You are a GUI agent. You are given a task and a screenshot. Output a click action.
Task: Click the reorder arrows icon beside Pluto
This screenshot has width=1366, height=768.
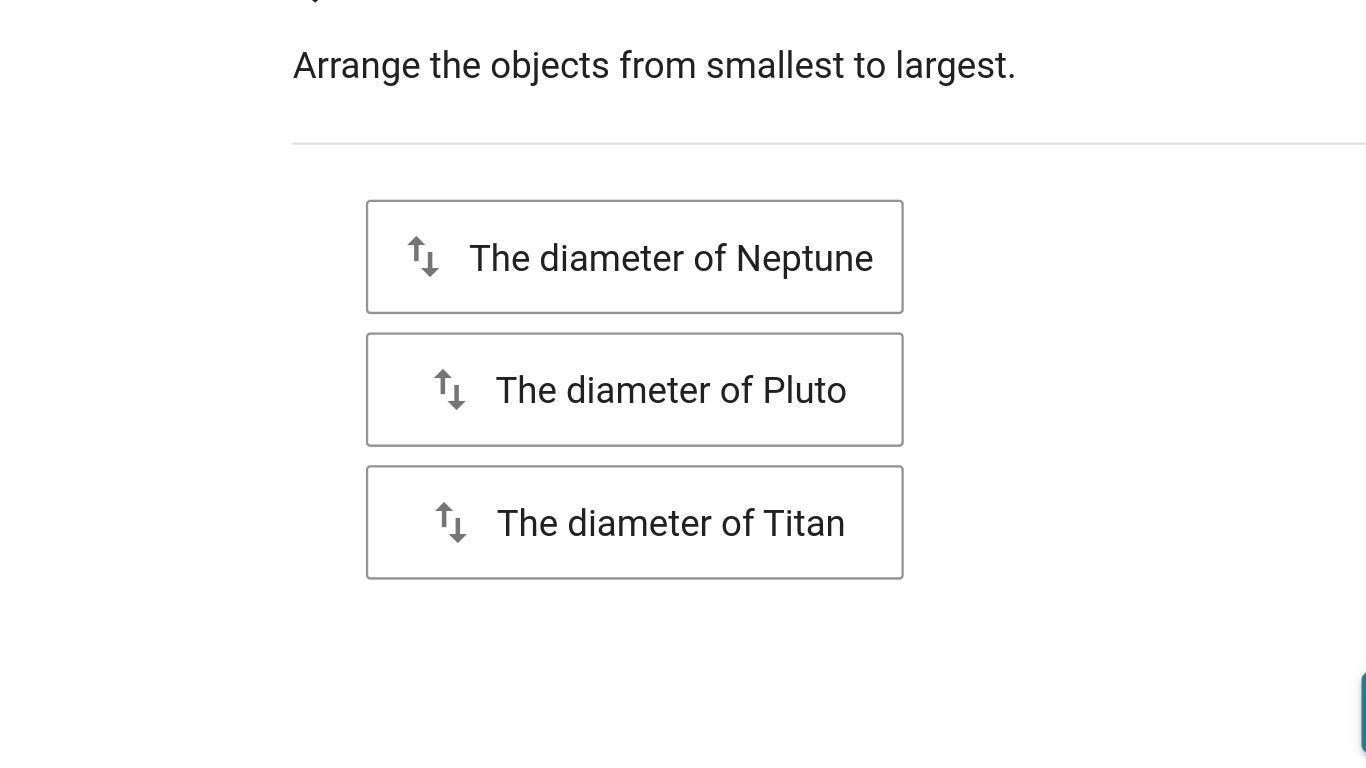click(x=449, y=390)
